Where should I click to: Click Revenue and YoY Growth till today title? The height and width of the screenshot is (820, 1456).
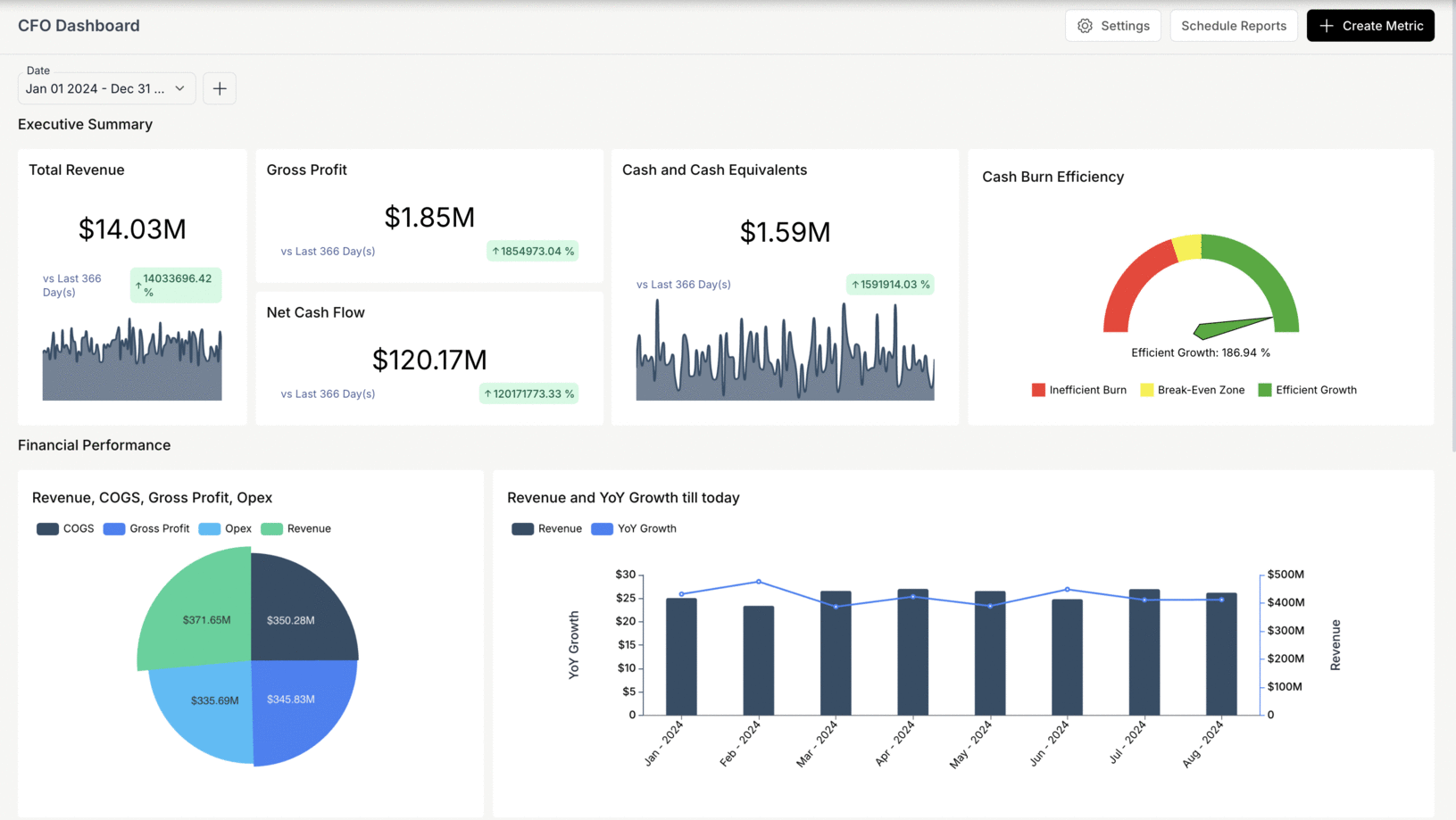coord(623,498)
